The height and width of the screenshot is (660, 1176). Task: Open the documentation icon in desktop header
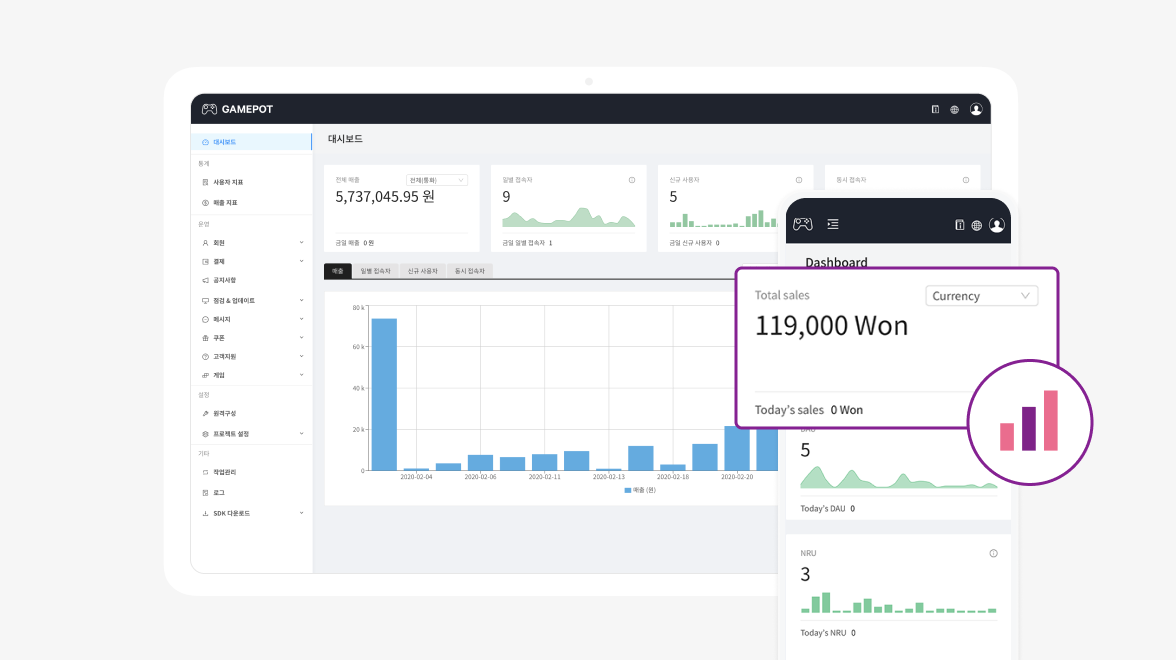(x=935, y=110)
